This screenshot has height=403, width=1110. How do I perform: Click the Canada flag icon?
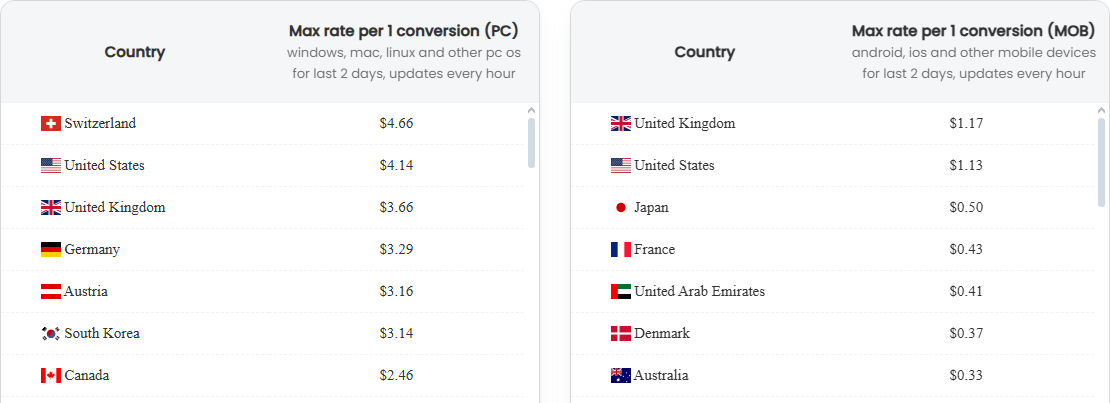(51, 375)
